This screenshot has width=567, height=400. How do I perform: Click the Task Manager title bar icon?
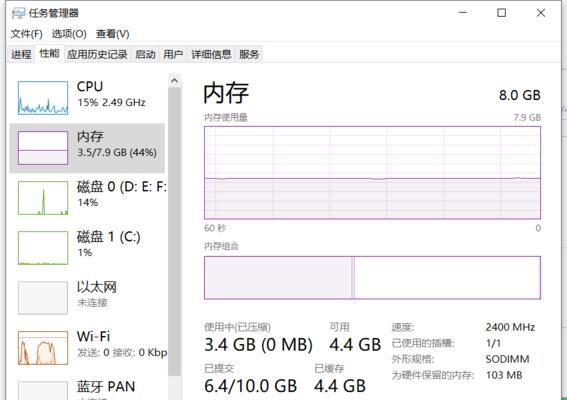pyautogui.click(x=18, y=13)
